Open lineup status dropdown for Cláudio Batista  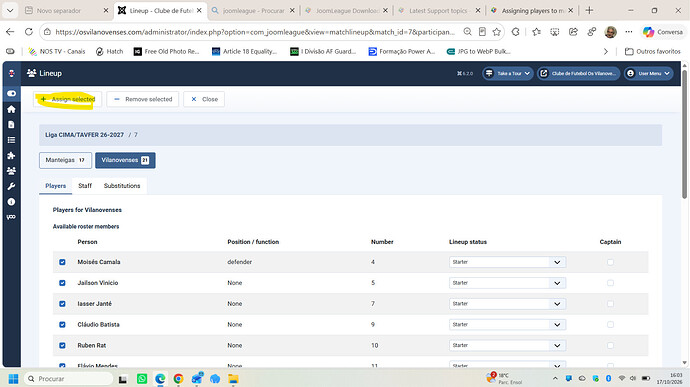pyautogui.click(x=507, y=324)
